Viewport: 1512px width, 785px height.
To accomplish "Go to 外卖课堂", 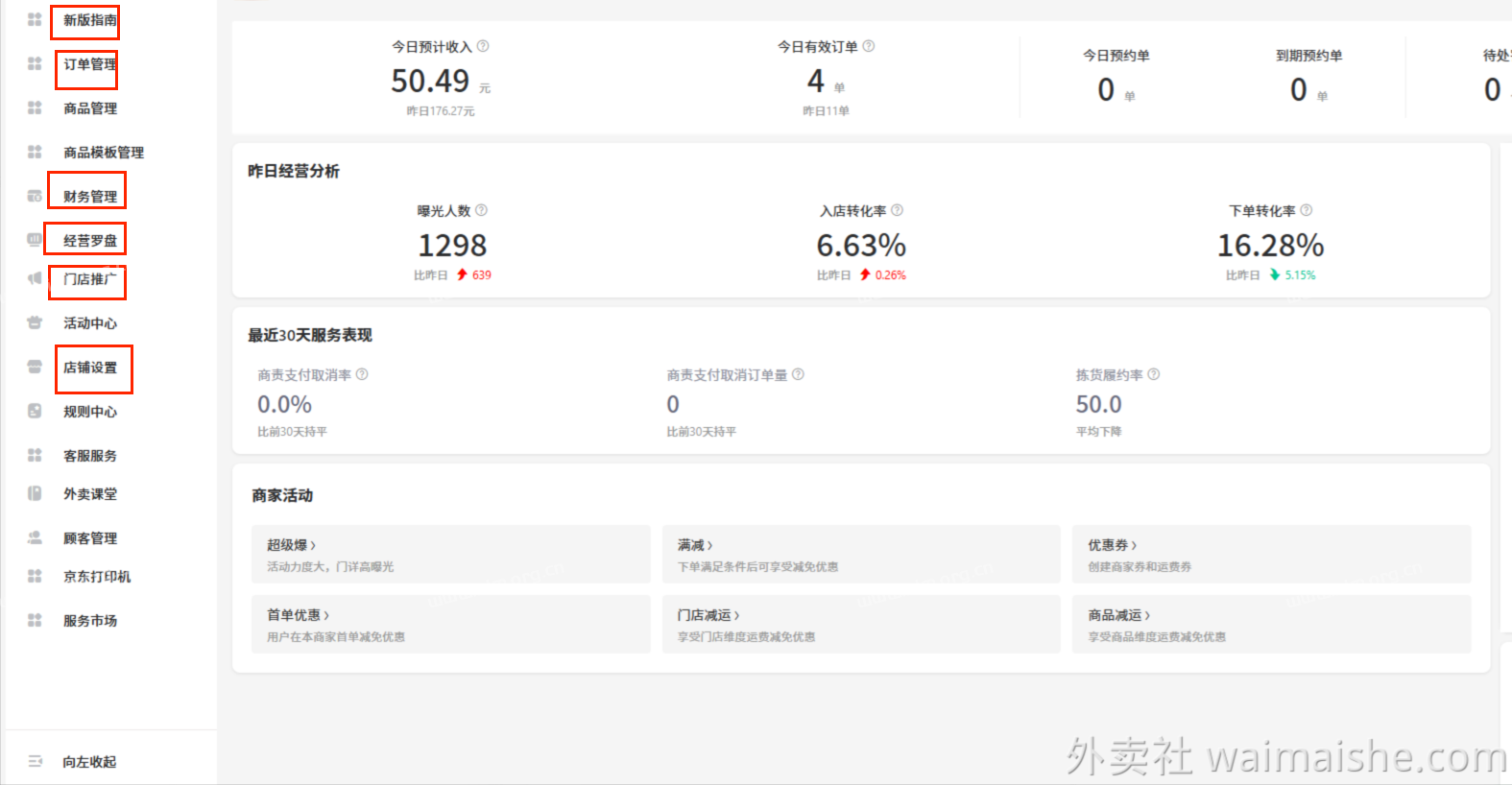I will (90, 494).
